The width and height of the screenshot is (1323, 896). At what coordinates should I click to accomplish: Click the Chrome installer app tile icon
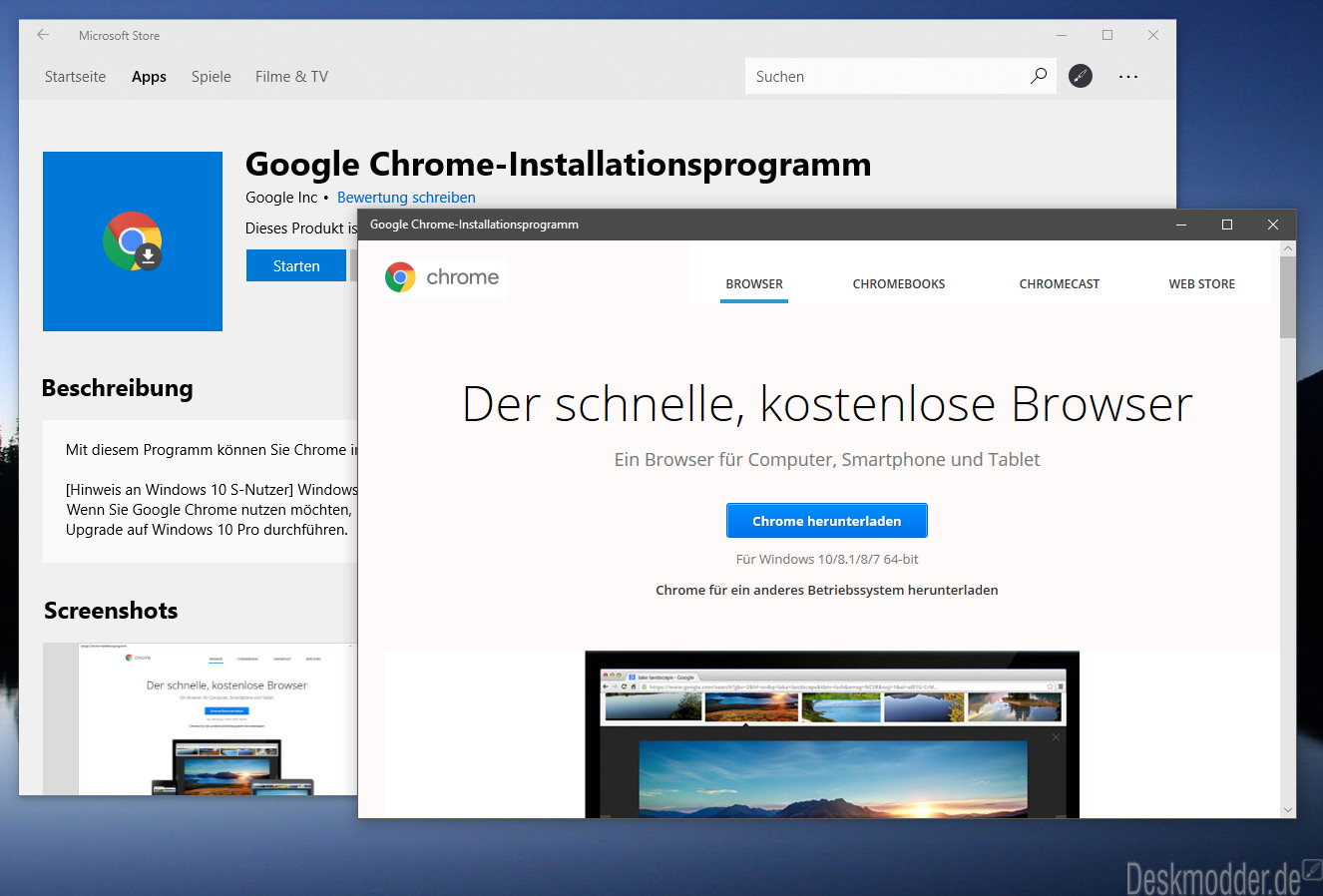tap(133, 241)
